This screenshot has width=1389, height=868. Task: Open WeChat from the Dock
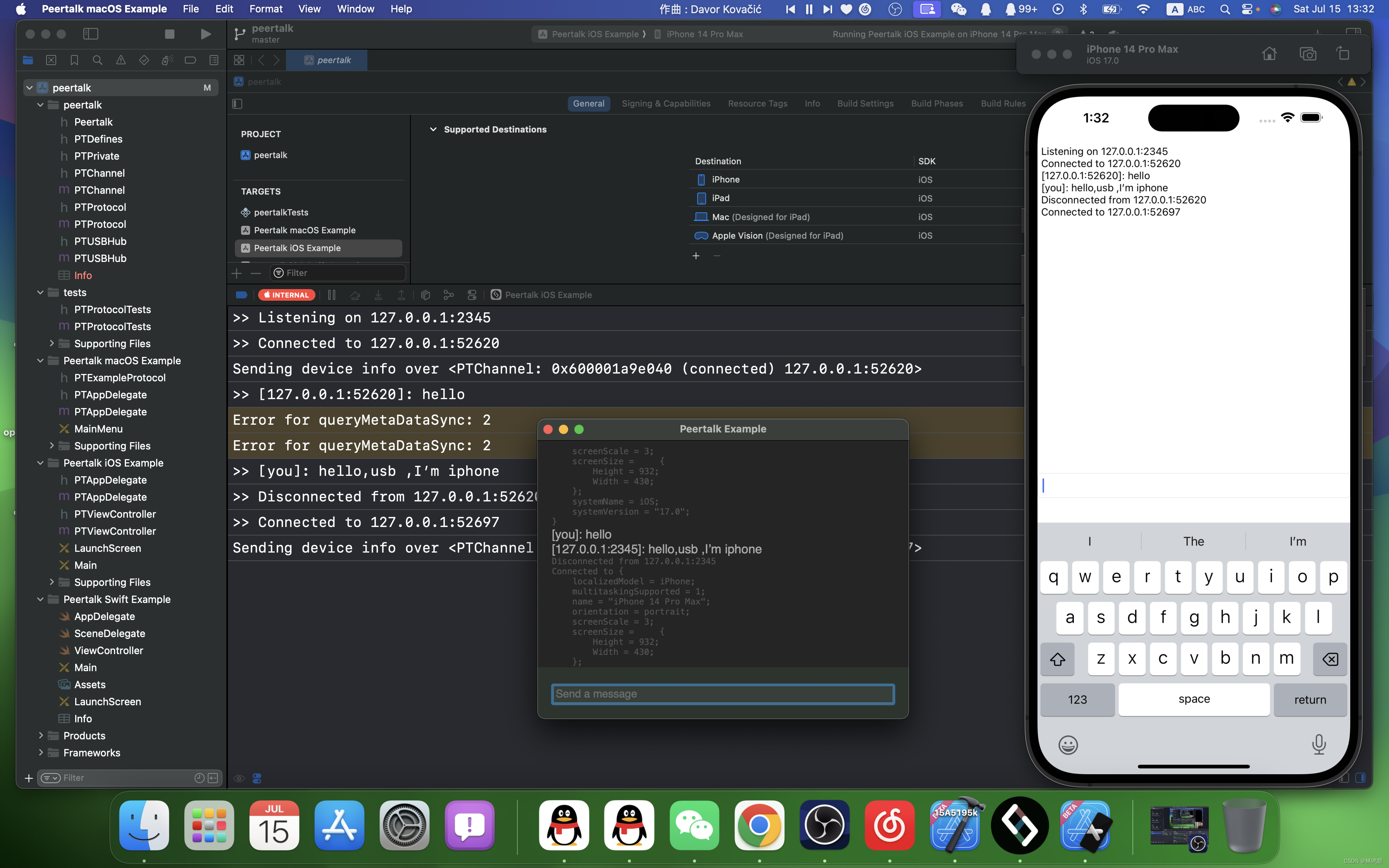click(x=694, y=825)
